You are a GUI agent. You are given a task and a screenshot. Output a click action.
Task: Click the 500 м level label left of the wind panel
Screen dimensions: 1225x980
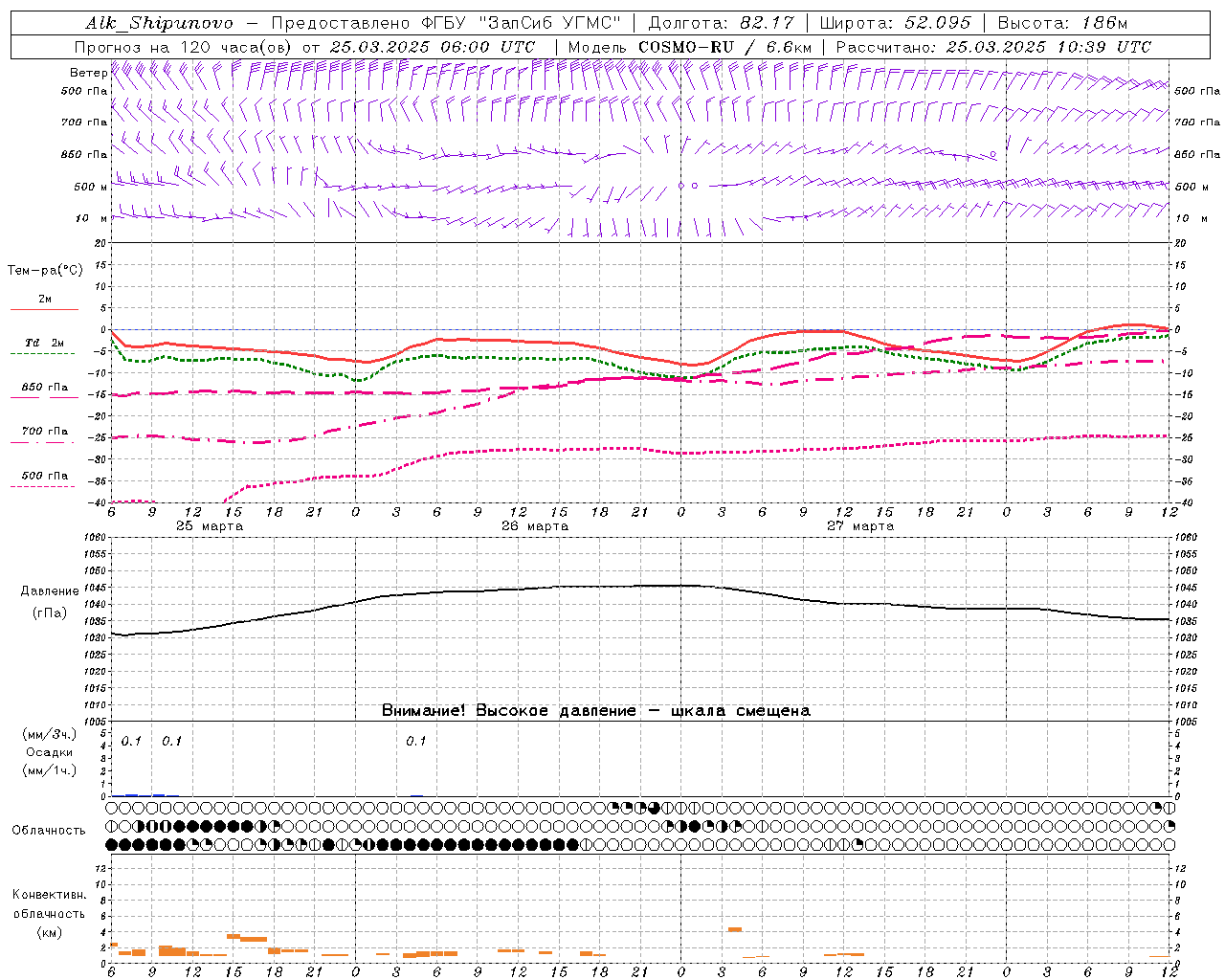91,187
